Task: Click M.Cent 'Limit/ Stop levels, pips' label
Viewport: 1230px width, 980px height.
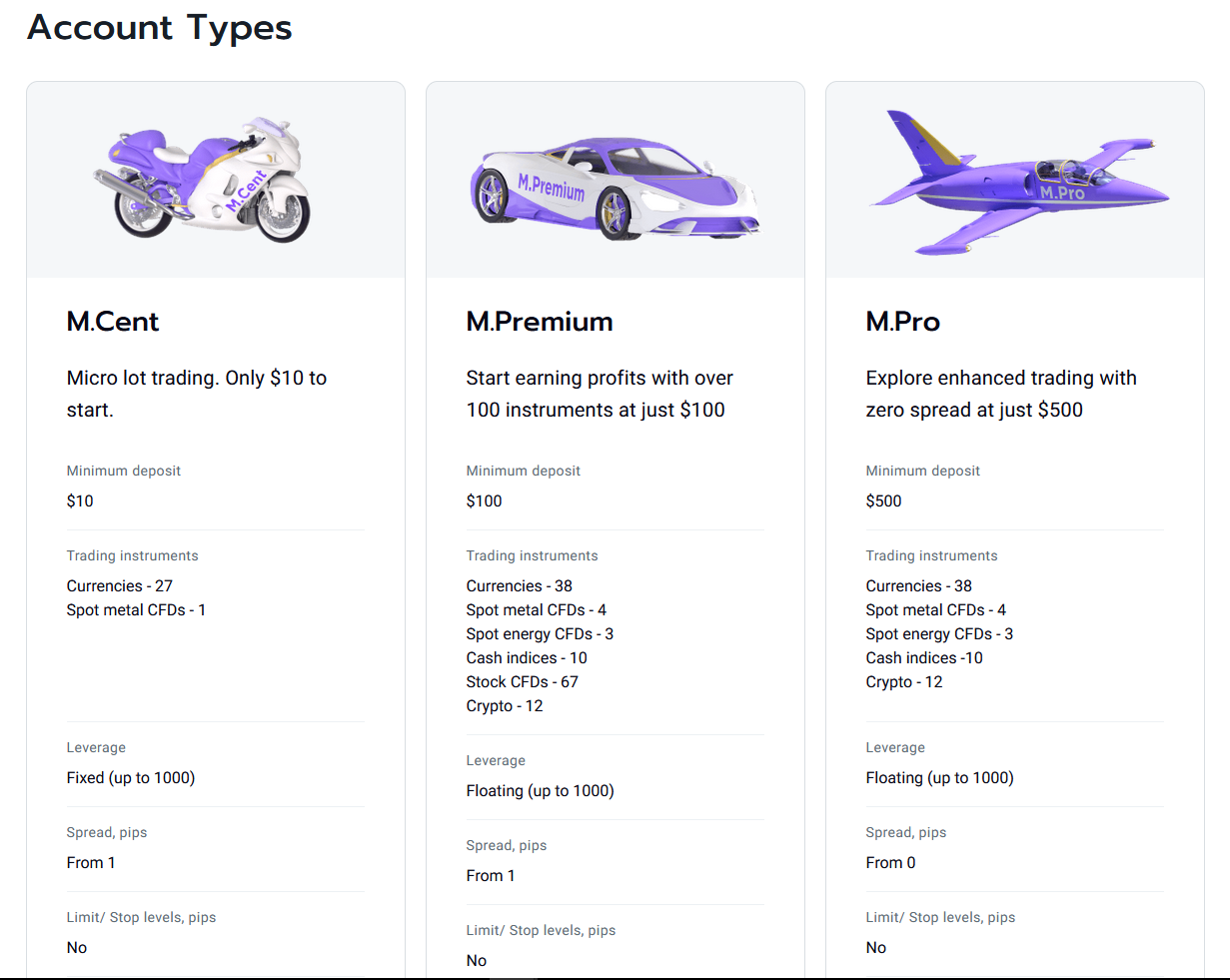Action: 142,918
